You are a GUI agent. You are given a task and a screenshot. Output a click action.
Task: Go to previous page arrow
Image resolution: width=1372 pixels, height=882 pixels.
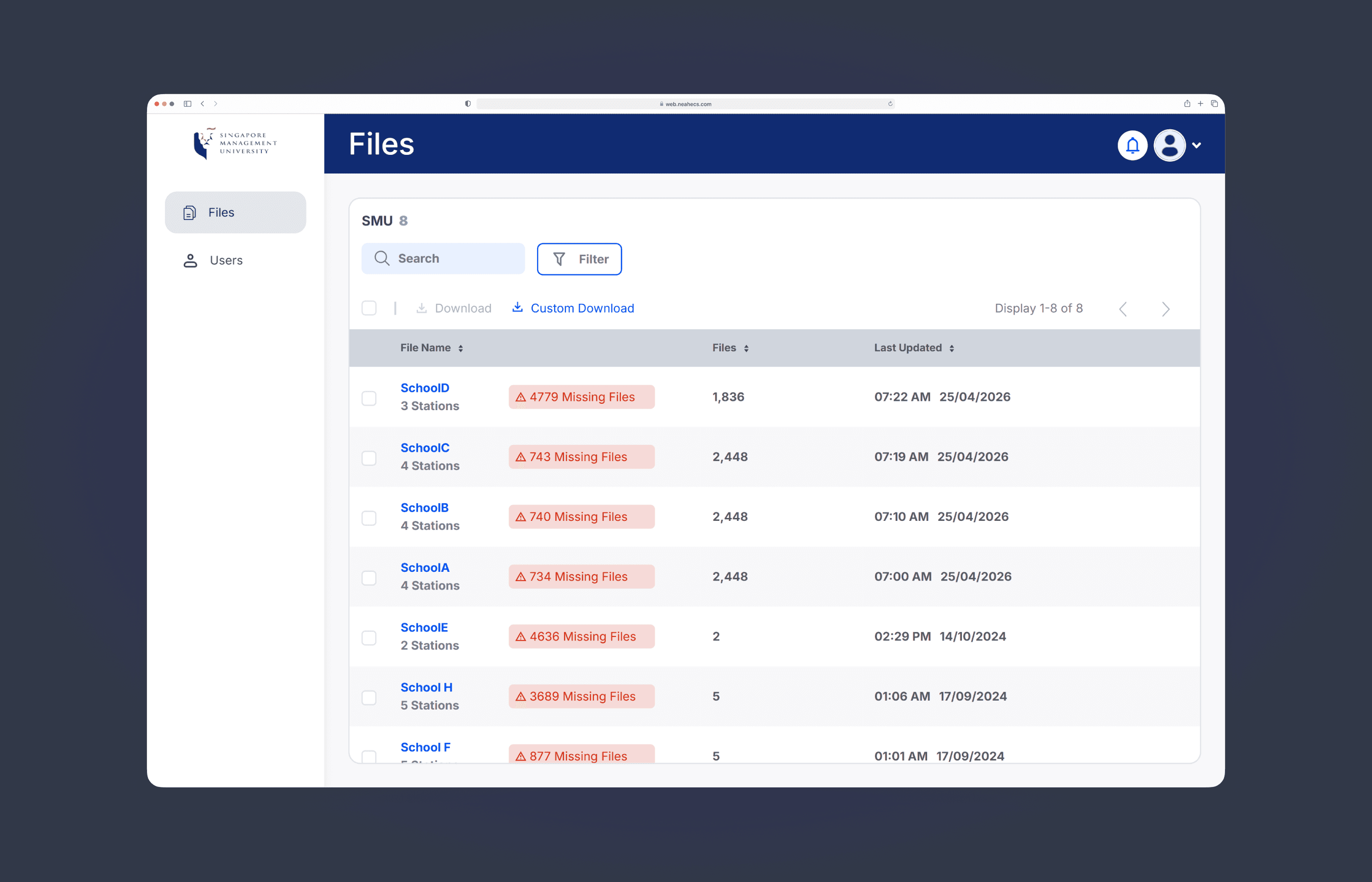click(x=1122, y=309)
